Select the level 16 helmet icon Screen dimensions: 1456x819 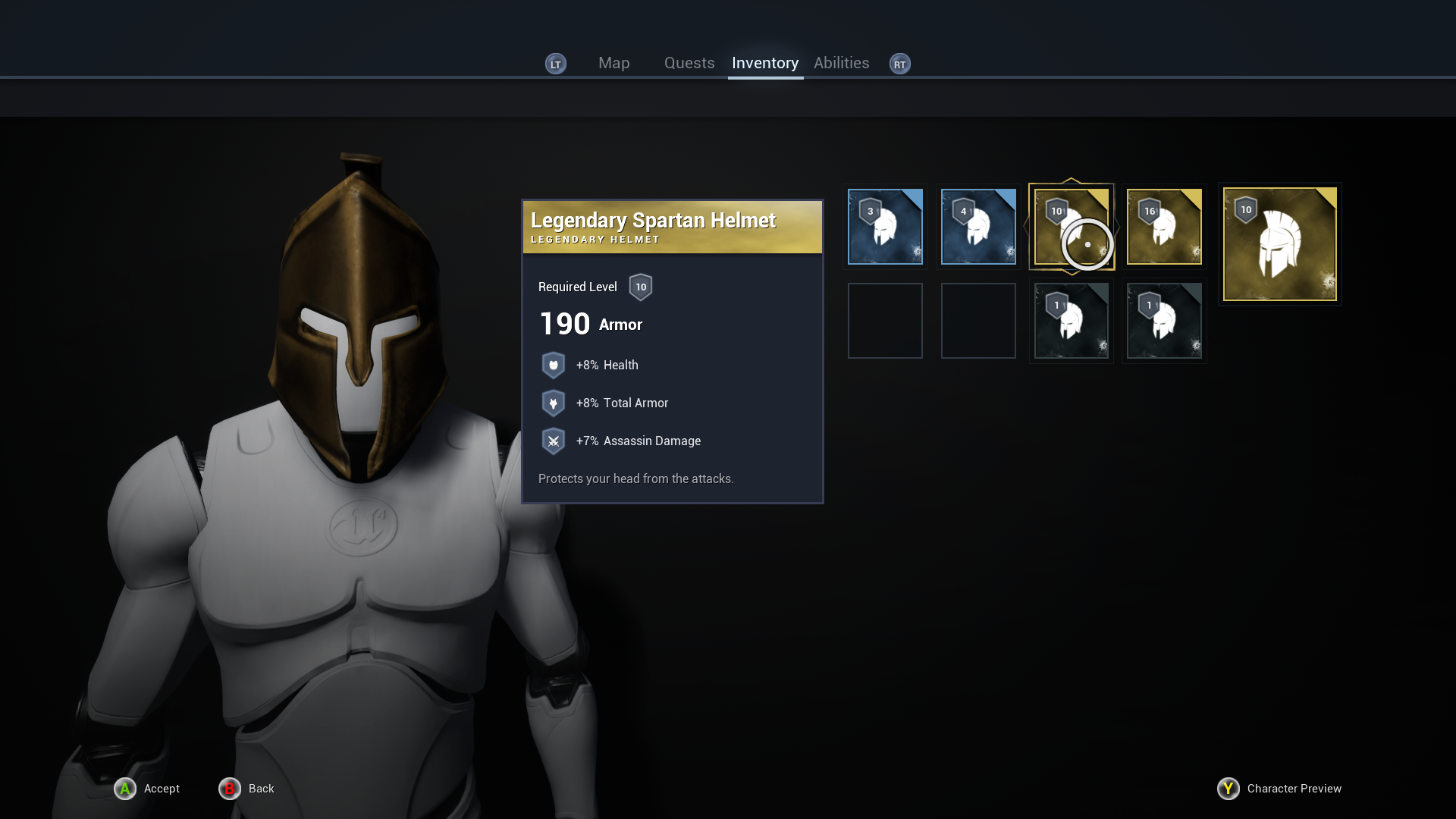tap(1163, 227)
